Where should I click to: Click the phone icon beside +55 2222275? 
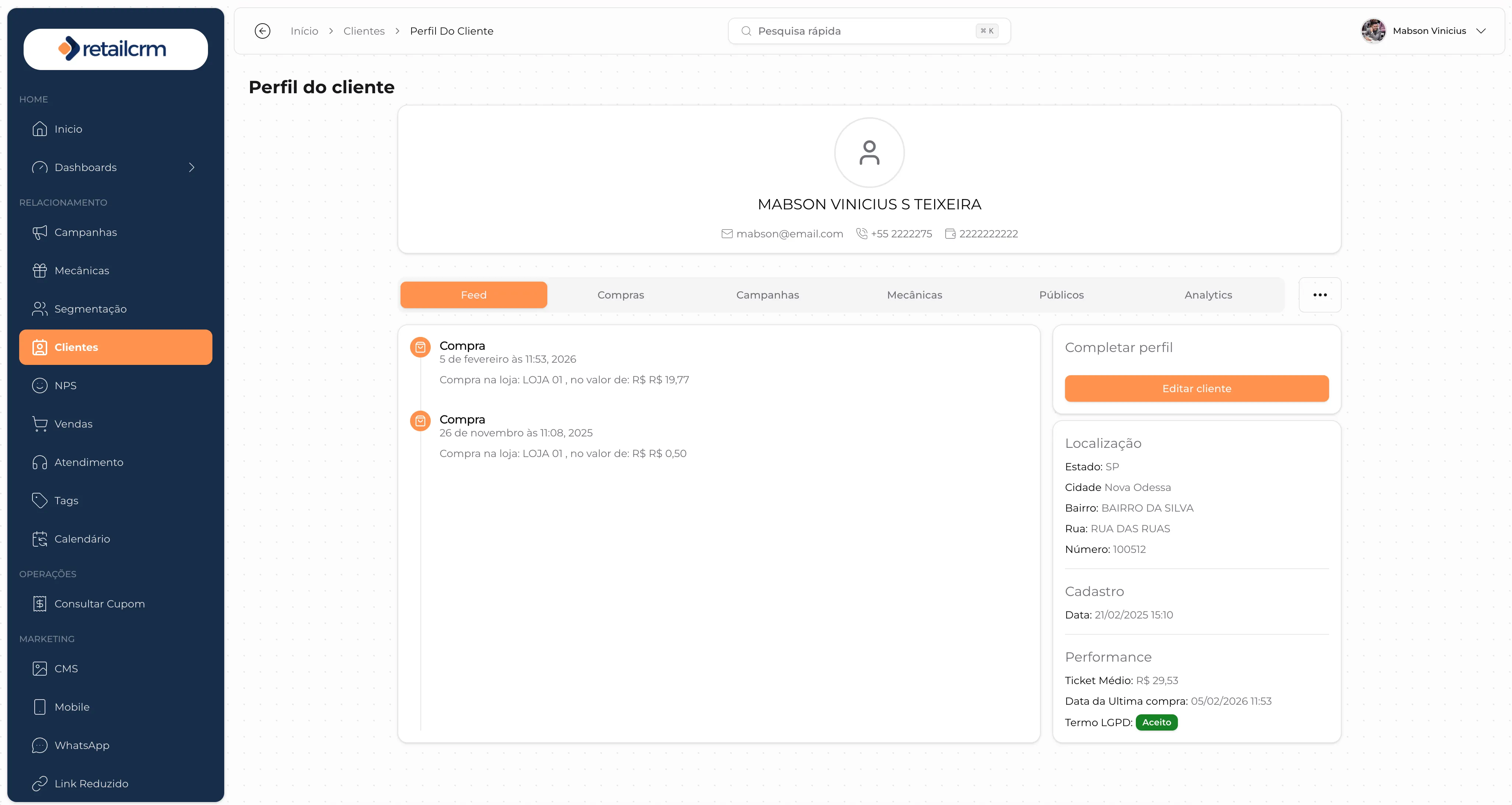tap(861, 234)
